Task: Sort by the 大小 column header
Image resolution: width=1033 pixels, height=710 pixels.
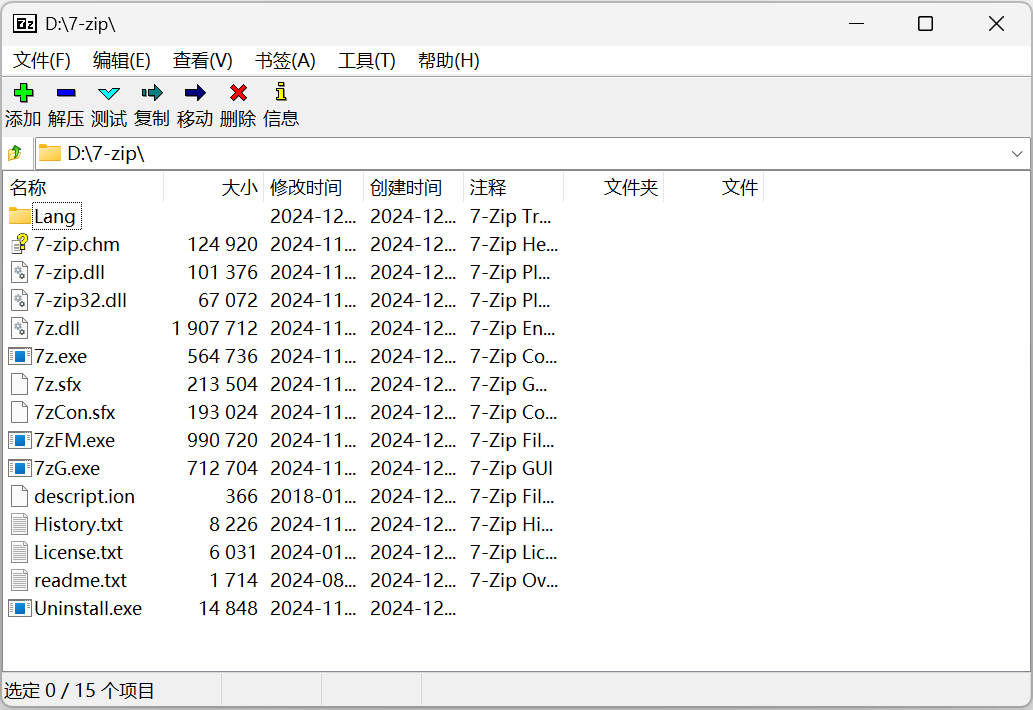Action: click(213, 188)
